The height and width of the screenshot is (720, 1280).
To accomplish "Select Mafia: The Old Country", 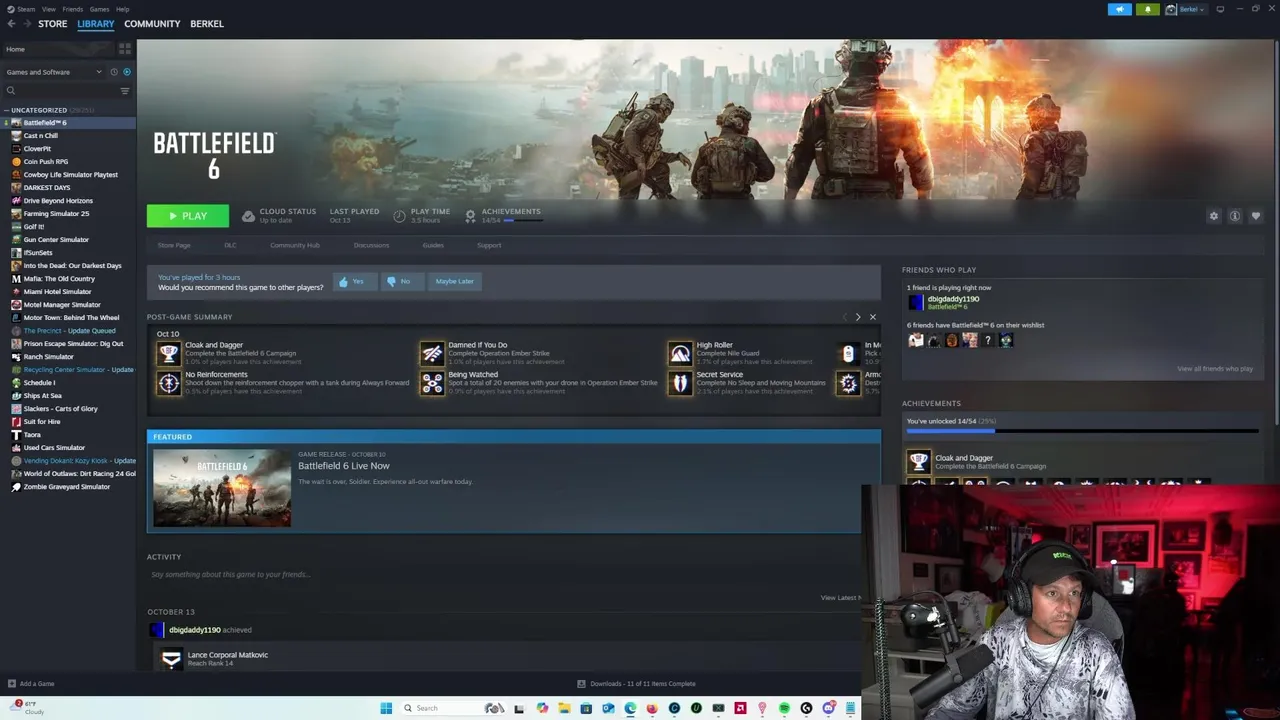I will 59,279.
